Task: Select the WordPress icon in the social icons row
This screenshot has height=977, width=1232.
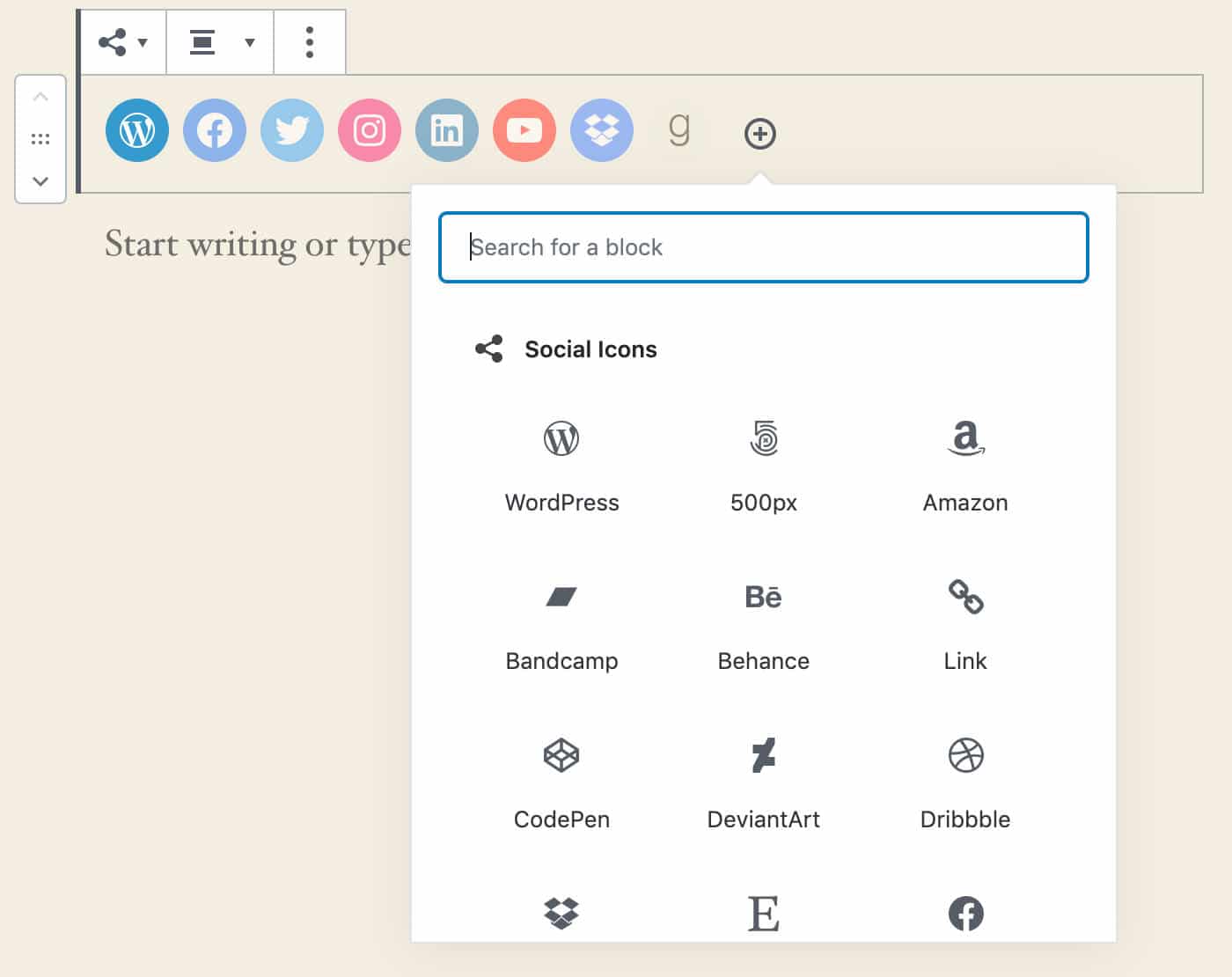Action: point(136,130)
